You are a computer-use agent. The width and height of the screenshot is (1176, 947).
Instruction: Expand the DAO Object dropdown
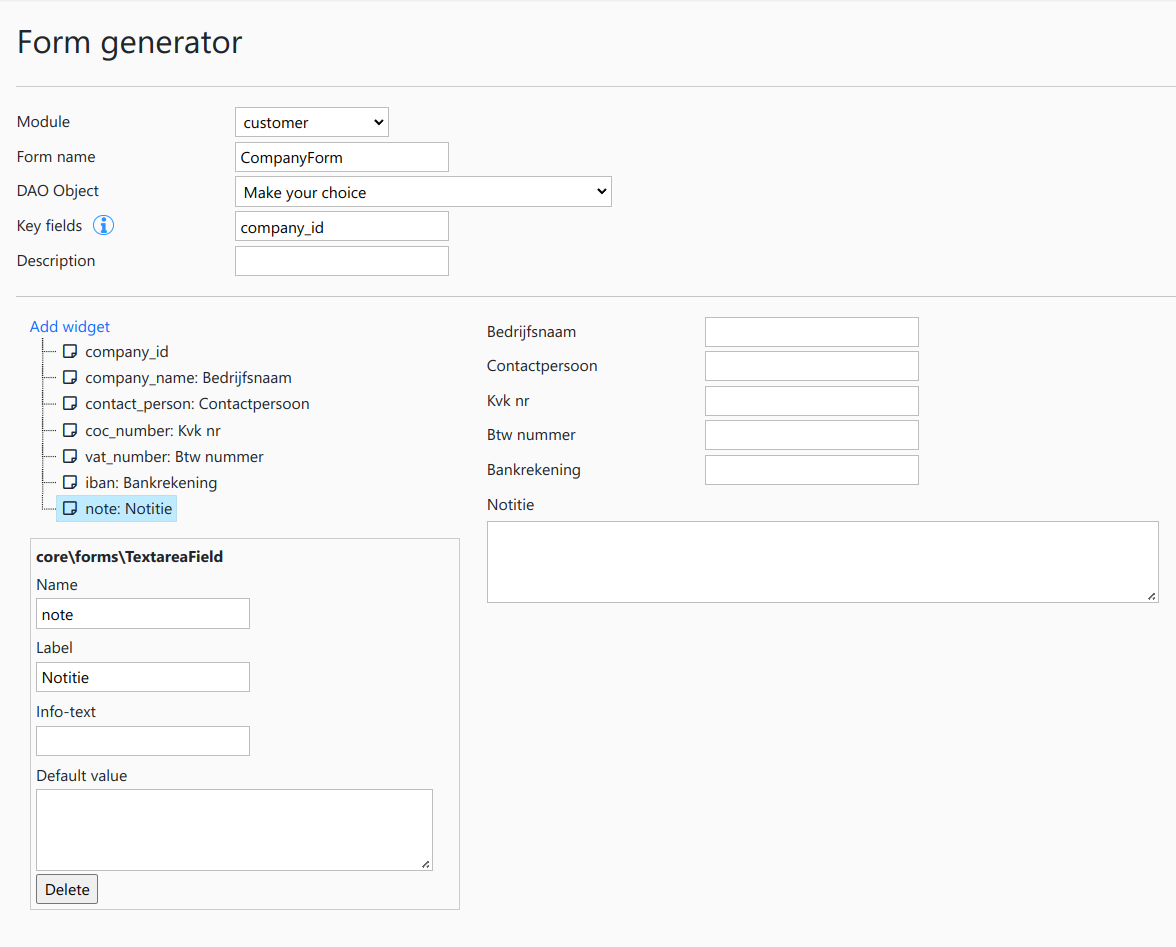(x=422, y=192)
